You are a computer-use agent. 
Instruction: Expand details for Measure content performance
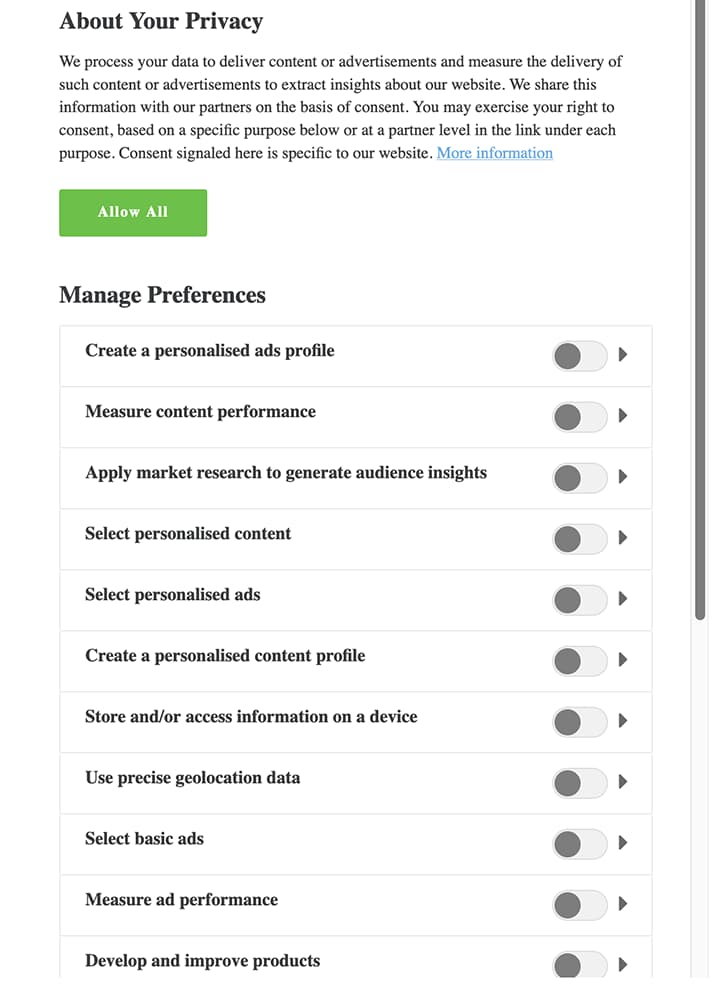click(x=625, y=417)
